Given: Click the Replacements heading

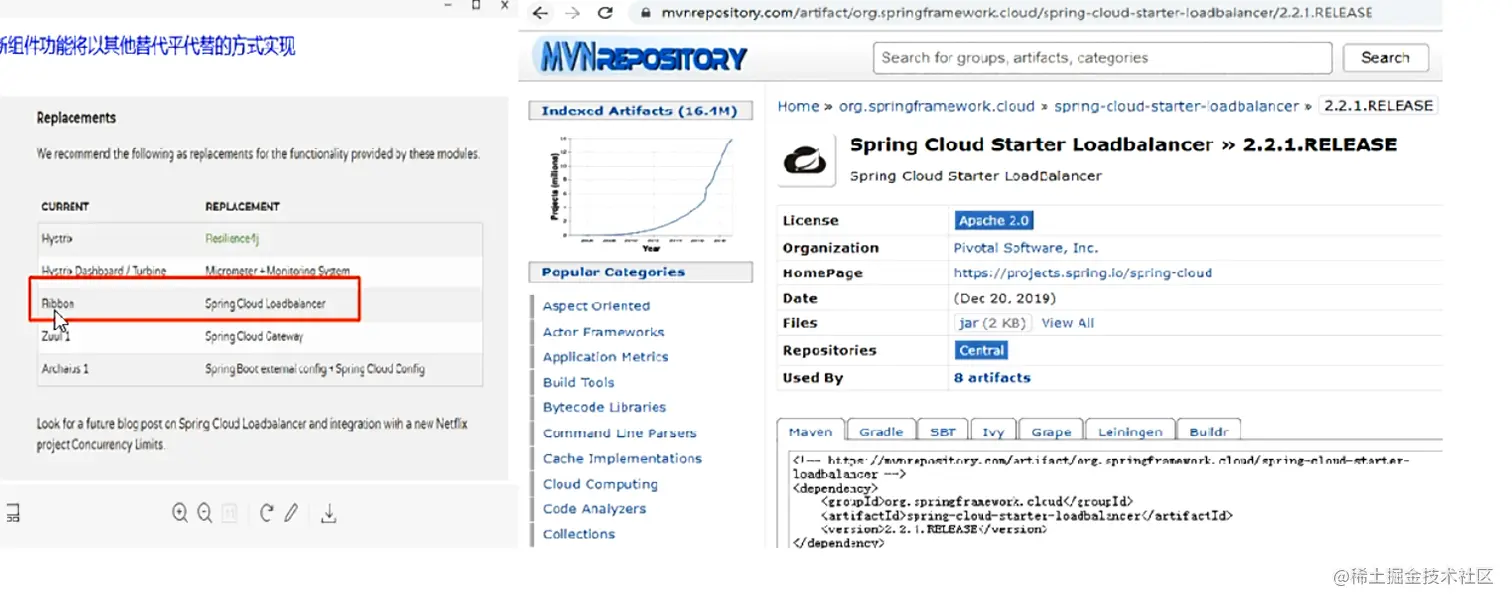Looking at the screenshot, I should click(x=76, y=118).
